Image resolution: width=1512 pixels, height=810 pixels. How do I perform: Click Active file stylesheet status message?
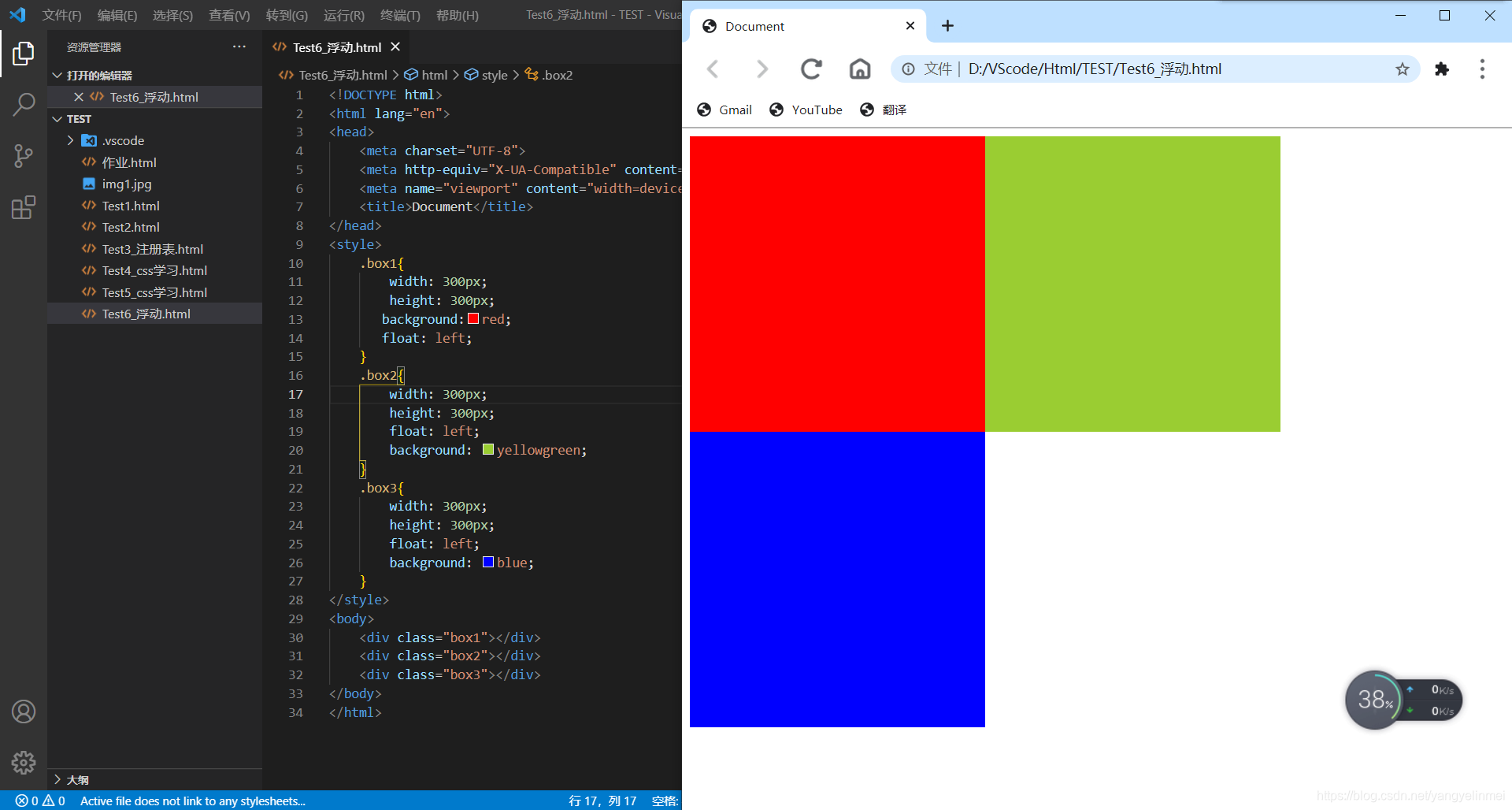pos(193,801)
